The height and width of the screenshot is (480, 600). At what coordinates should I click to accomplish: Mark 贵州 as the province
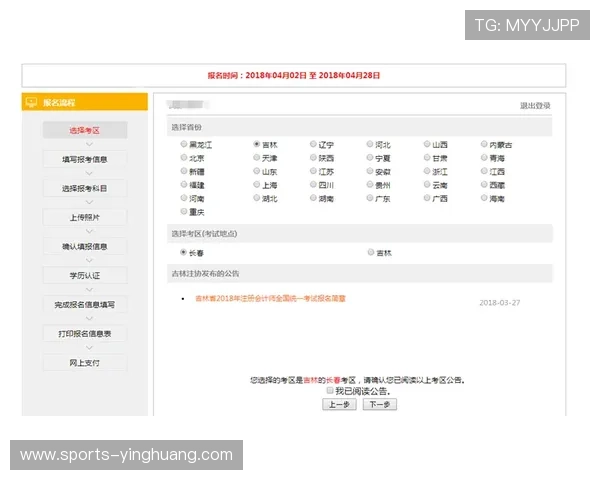point(370,184)
